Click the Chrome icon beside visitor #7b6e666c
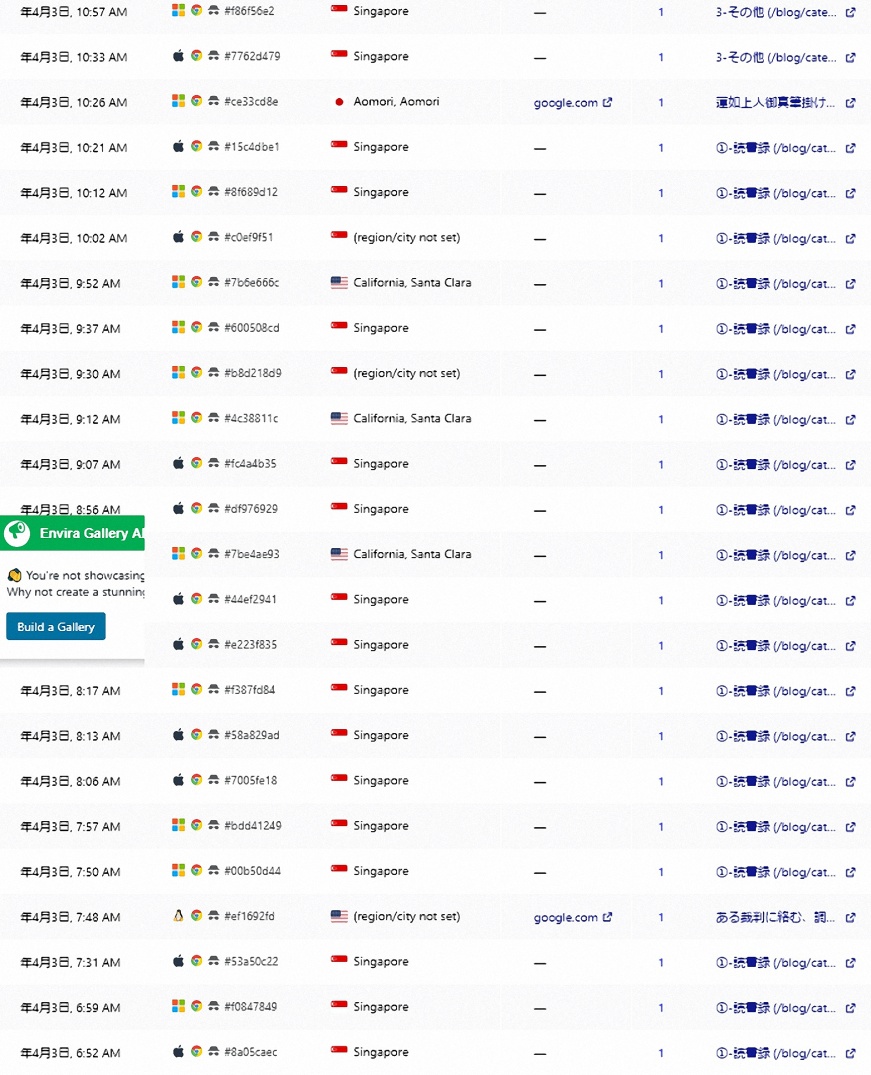 [197, 282]
